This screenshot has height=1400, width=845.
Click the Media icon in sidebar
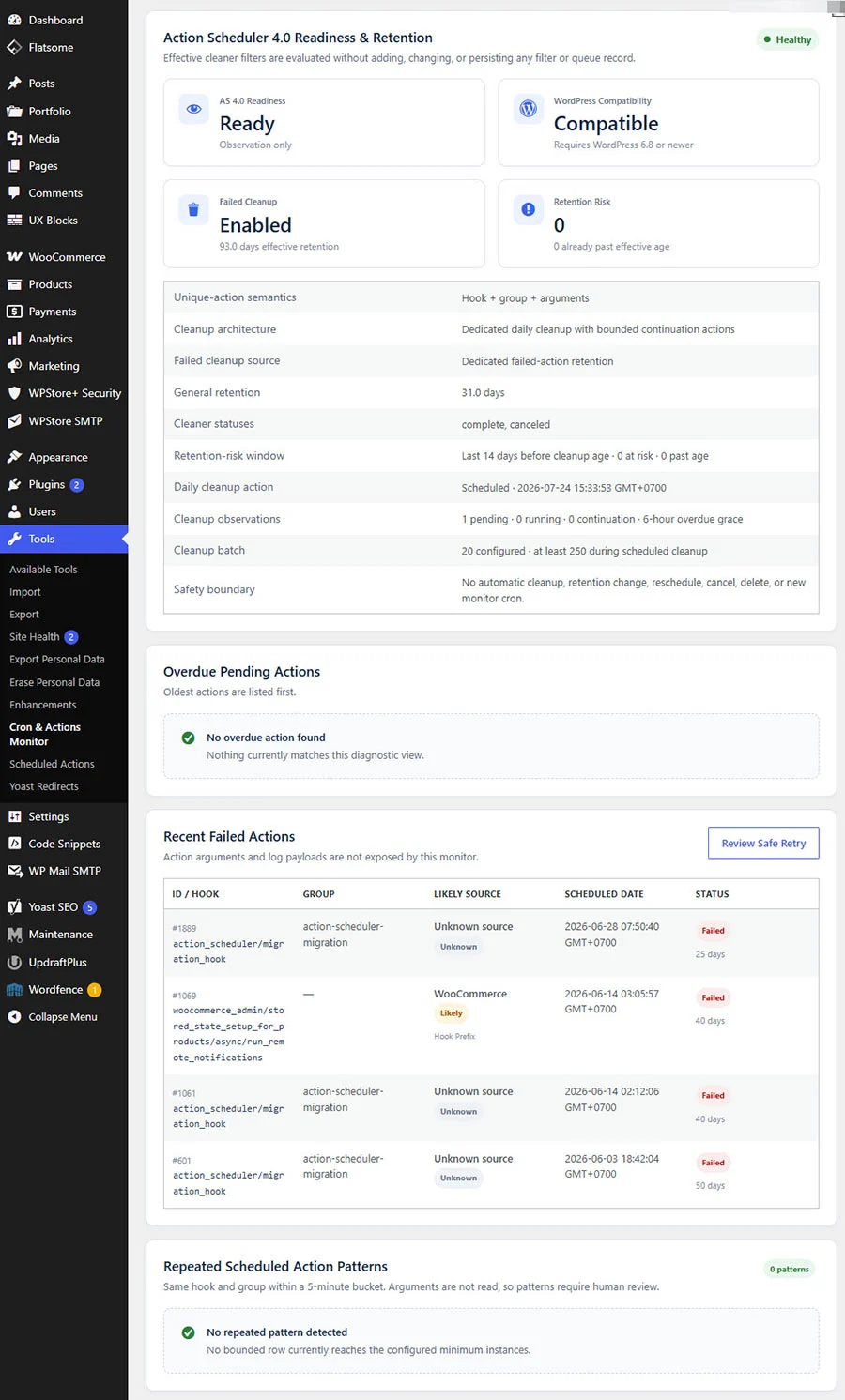14,138
